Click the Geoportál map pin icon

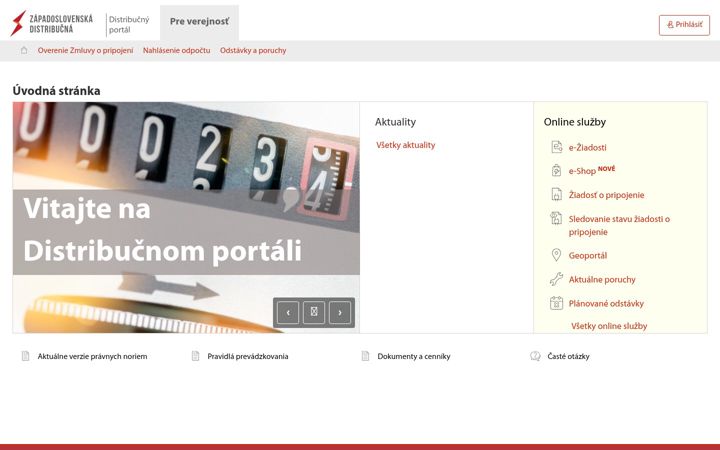pos(556,255)
